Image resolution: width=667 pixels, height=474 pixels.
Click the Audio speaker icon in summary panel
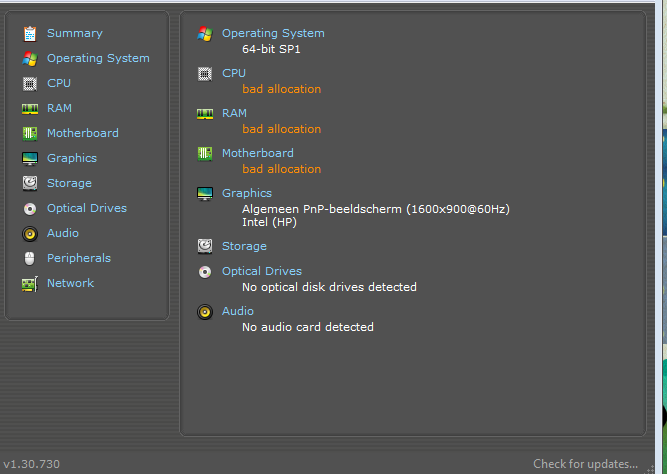click(x=205, y=312)
